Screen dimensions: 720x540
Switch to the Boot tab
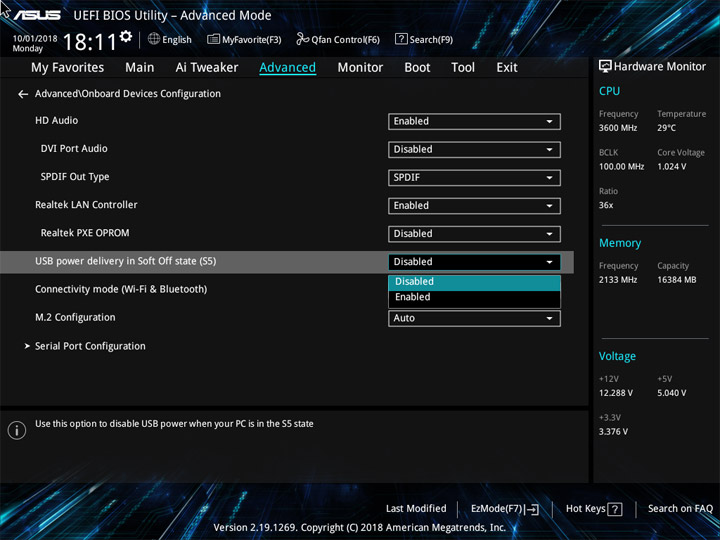[x=417, y=68]
